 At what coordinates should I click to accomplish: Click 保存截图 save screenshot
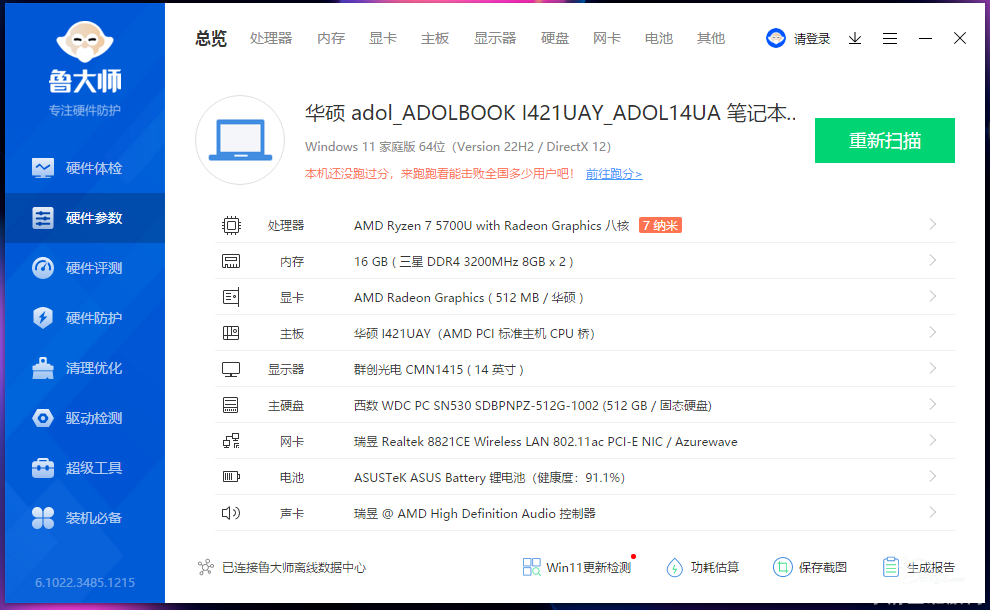tap(810, 567)
